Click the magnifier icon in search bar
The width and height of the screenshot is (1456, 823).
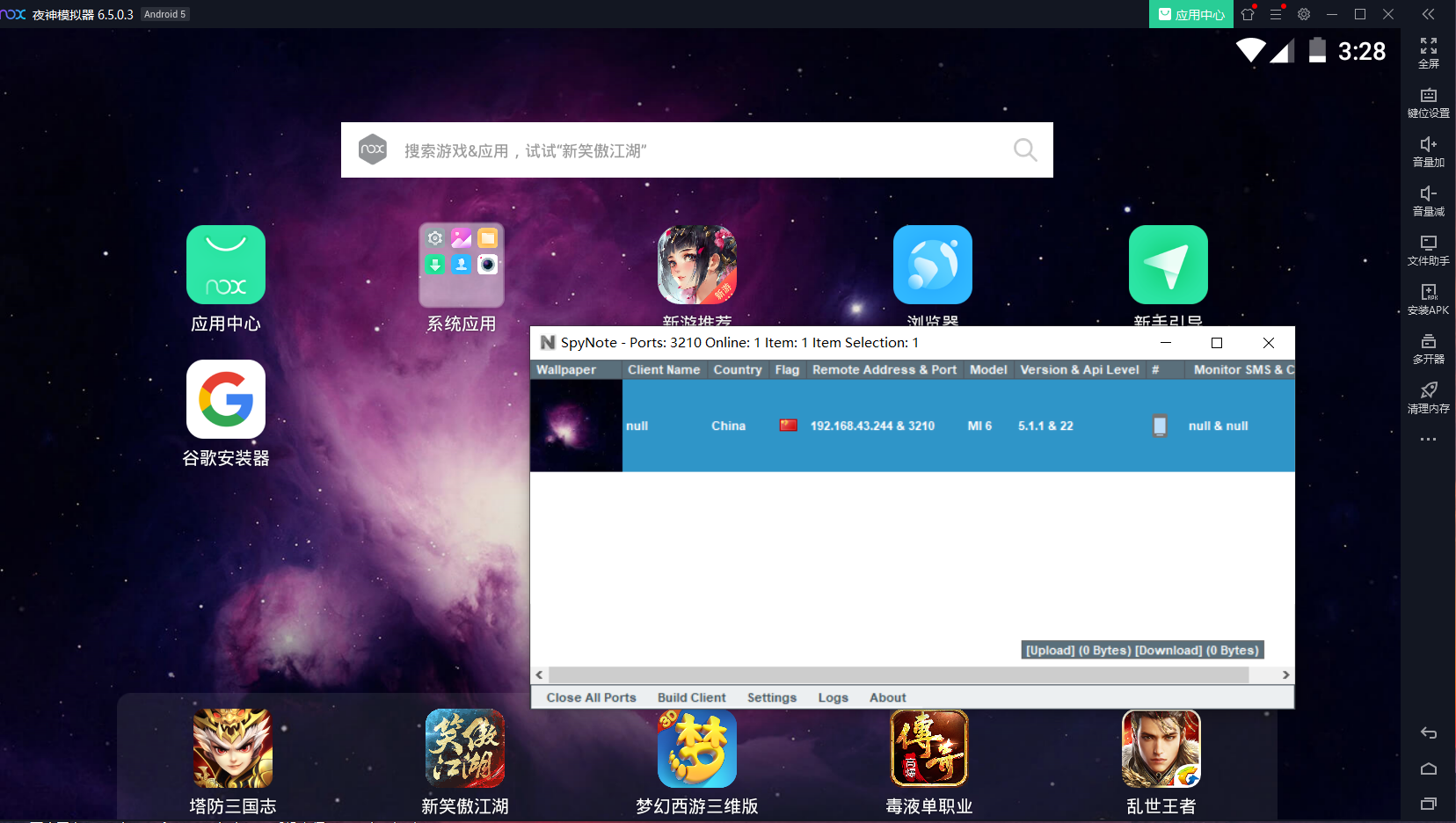[x=1025, y=150]
